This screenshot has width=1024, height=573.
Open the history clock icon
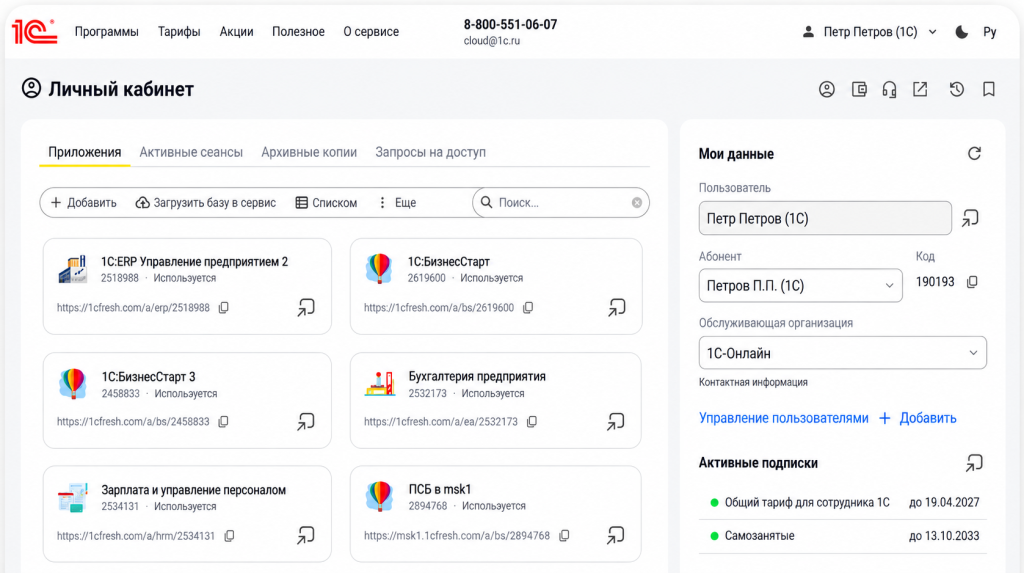point(957,90)
